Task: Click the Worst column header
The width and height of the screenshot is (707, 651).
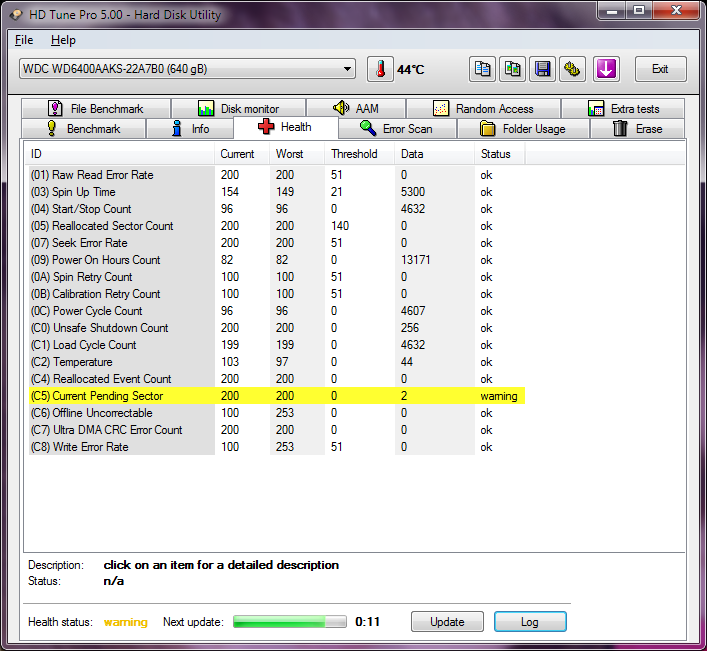Action: click(x=297, y=154)
